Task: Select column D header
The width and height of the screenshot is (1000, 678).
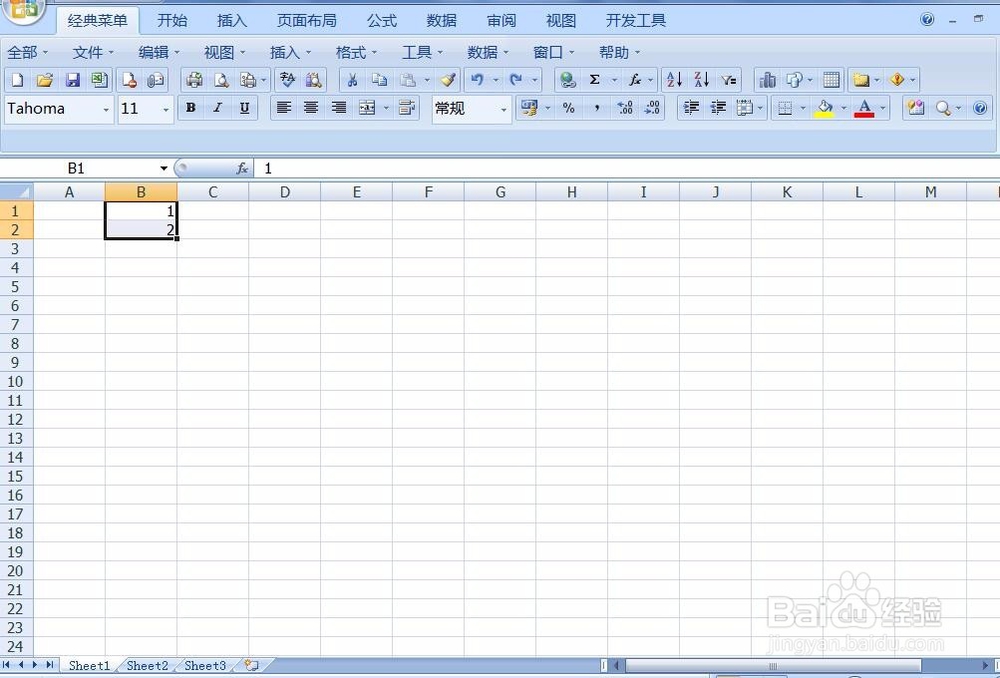Action: (284, 192)
